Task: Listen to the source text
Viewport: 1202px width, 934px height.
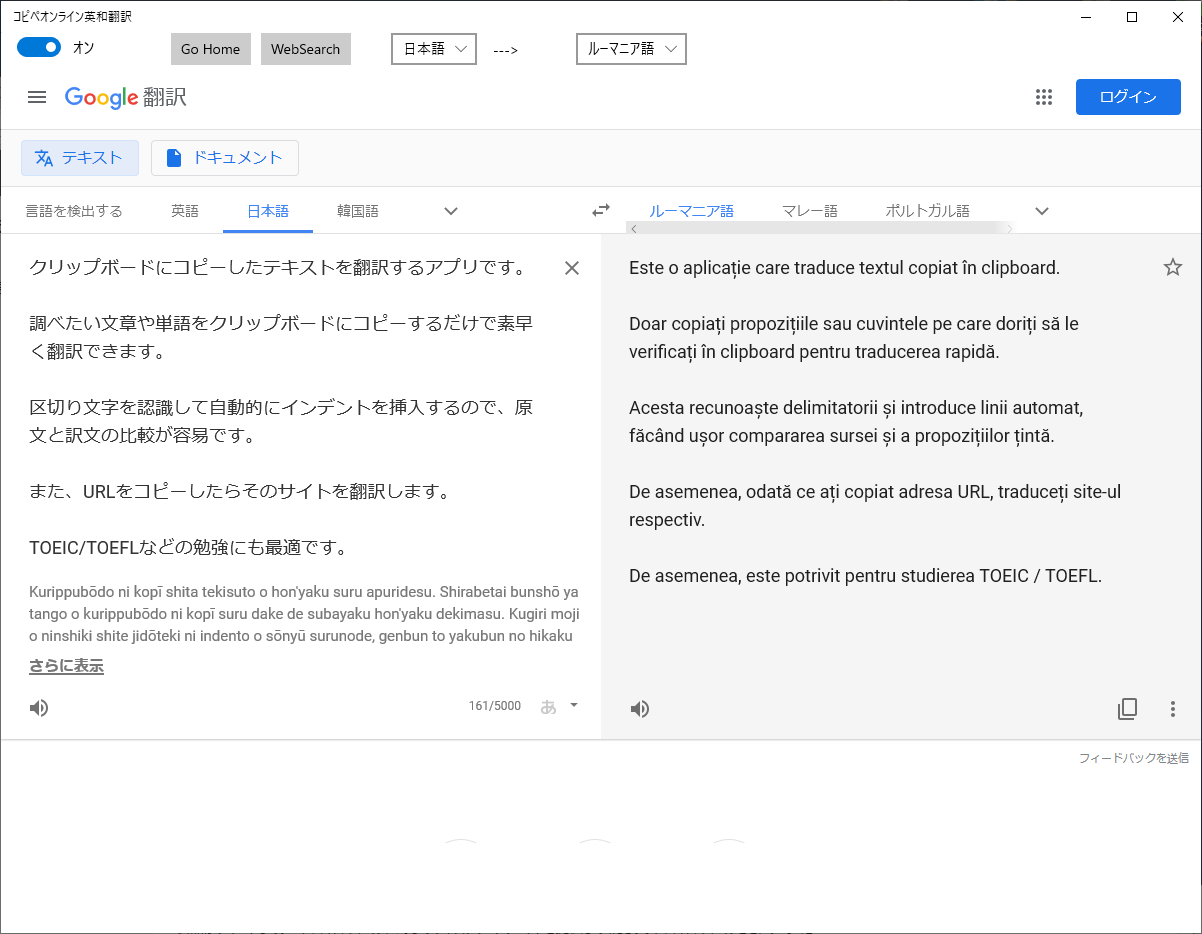Action: 39,708
